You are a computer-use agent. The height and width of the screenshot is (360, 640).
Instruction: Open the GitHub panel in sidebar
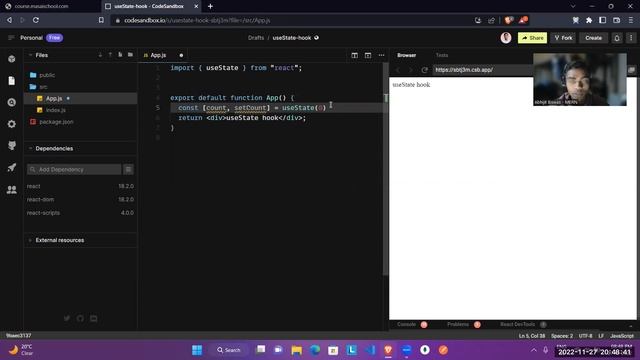[11, 146]
